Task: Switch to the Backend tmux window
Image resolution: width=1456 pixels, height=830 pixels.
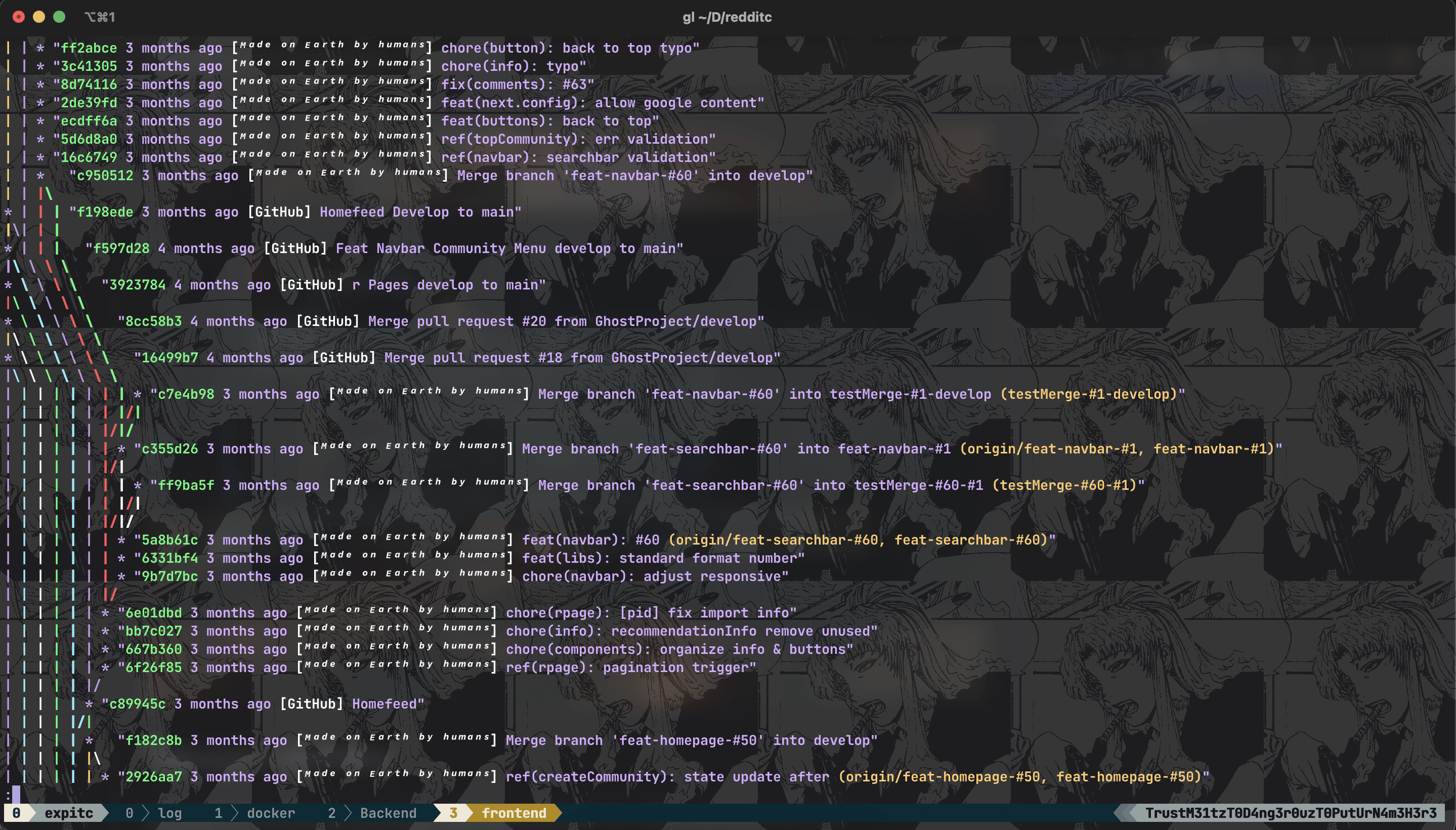Action: click(388, 813)
